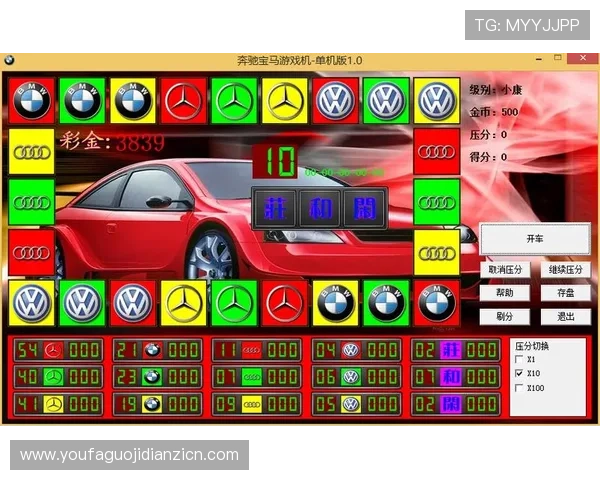Uncheck the X10 bet multiplier
This screenshot has width=600, height=480.
click(x=518, y=373)
